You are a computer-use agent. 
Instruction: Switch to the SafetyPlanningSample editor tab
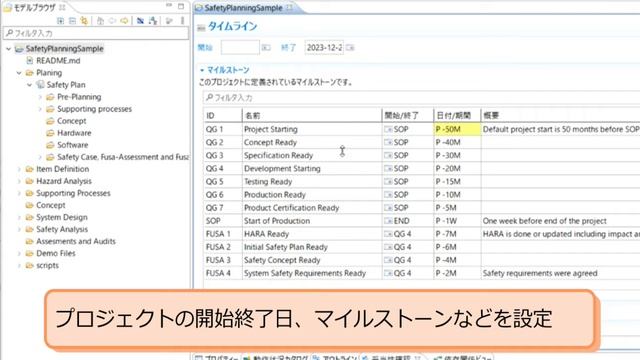[243, 8]
